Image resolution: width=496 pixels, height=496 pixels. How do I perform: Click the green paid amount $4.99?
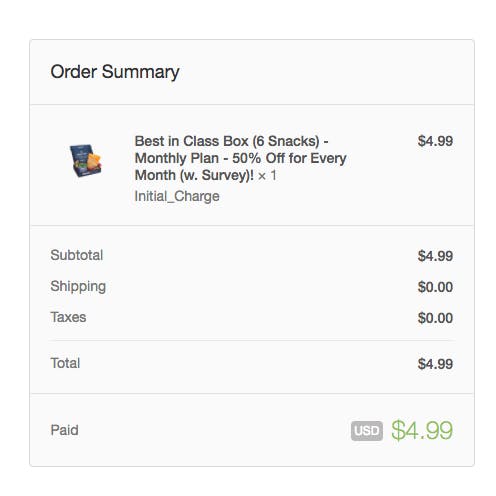tap(422, 430)
